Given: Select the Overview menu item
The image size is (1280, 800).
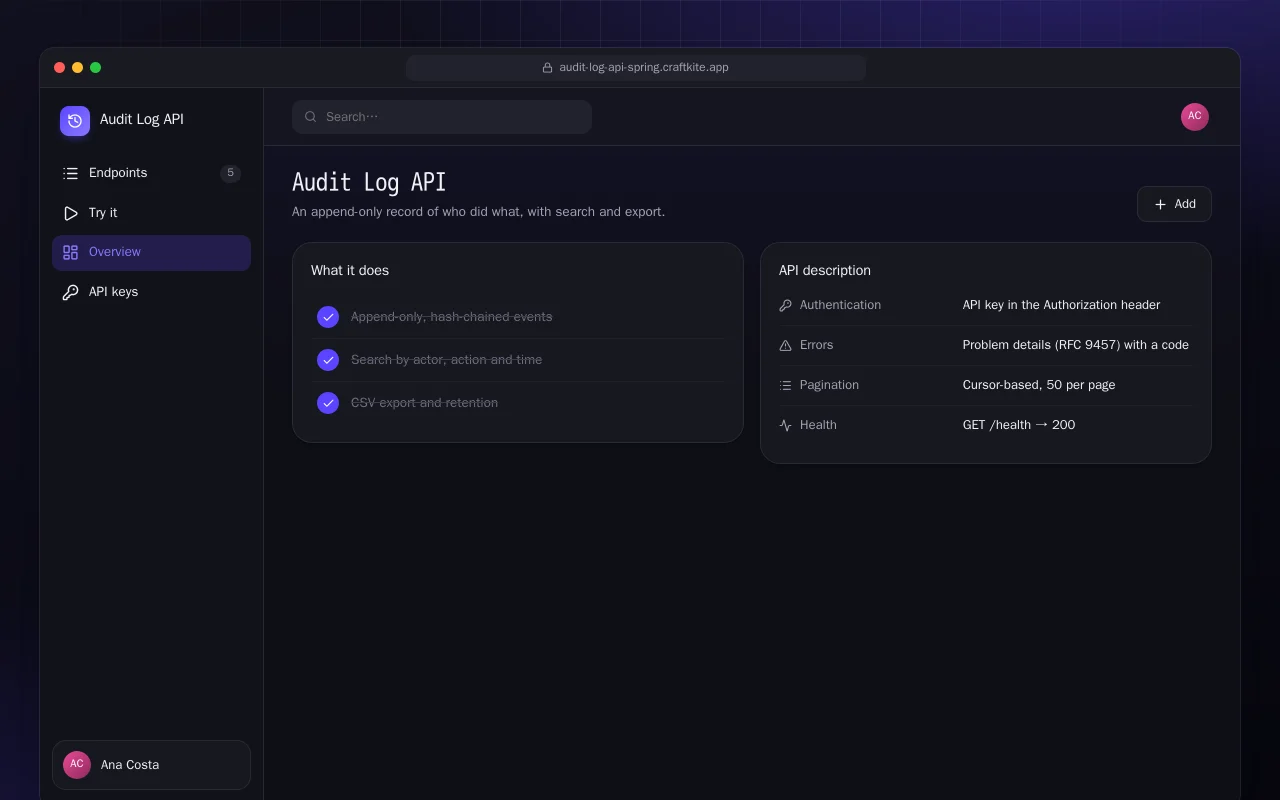Looking at the screenshot, I should (151, 253).
